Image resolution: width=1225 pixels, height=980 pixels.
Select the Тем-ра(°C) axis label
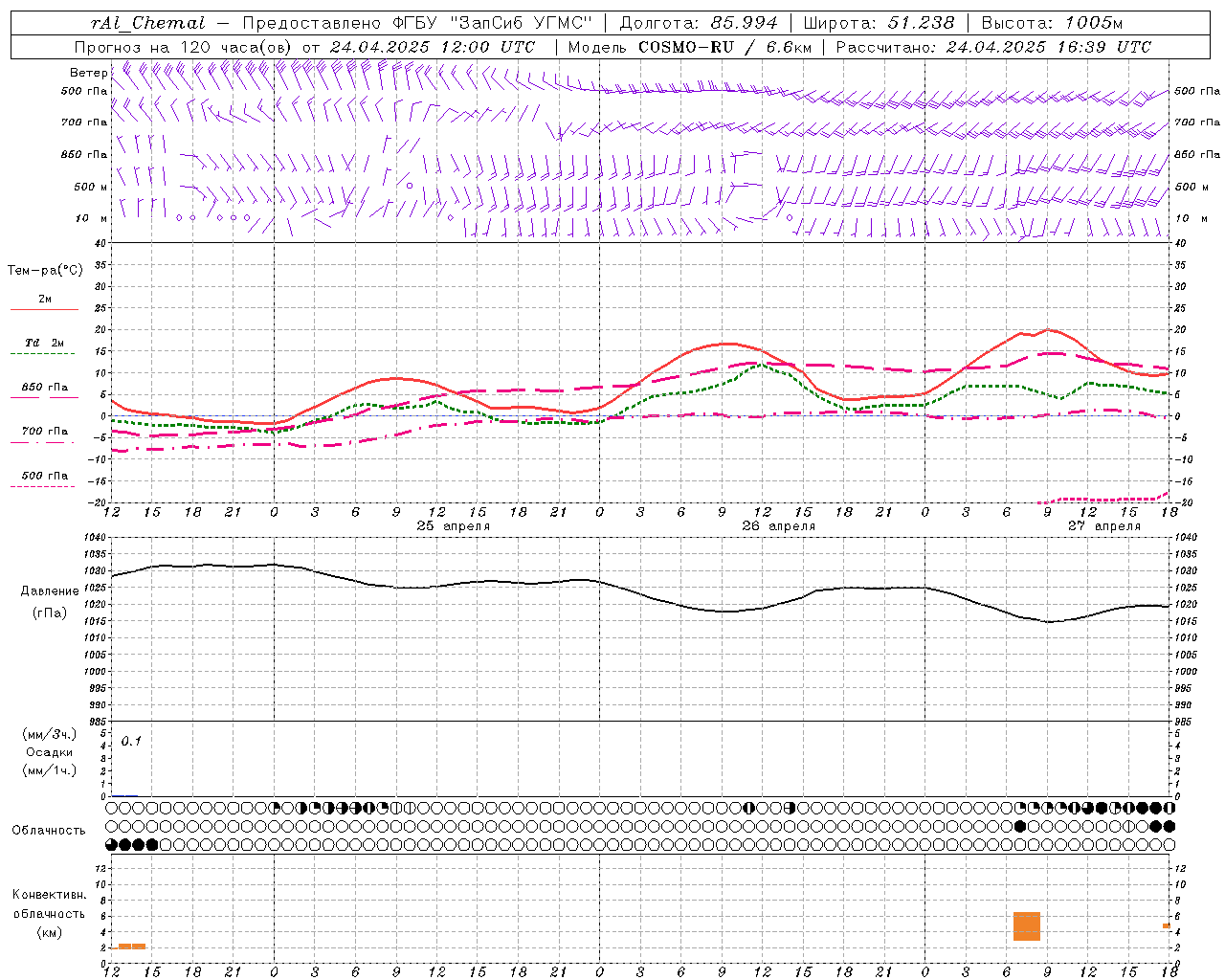click(45, 271)
